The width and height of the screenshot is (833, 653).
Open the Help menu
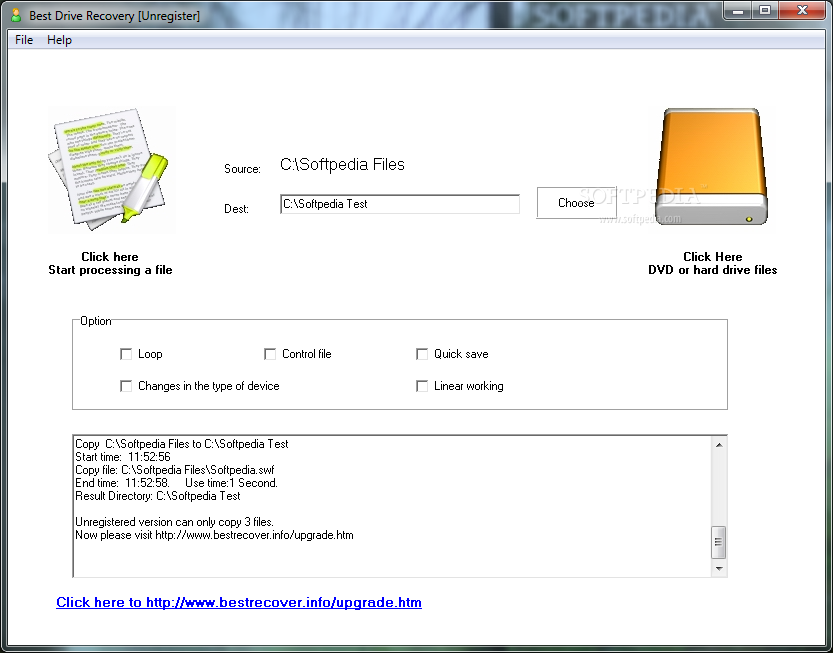(x=59, y=40)
